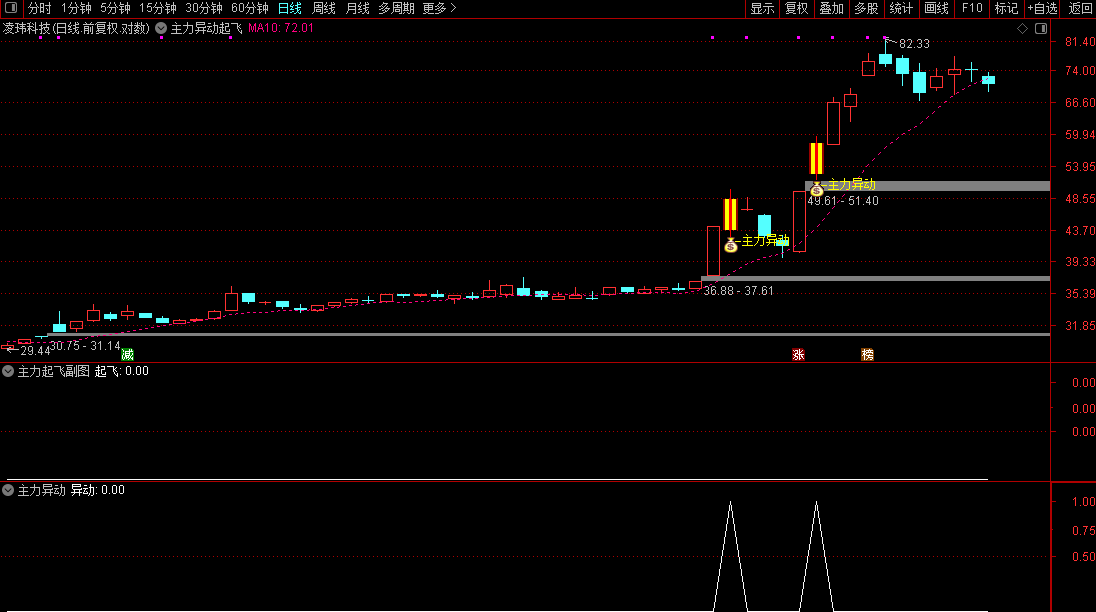Click the MA10: 72.01 indicator value
Viewport: 1096px width, 612px height.
click(x=281, y=28)
